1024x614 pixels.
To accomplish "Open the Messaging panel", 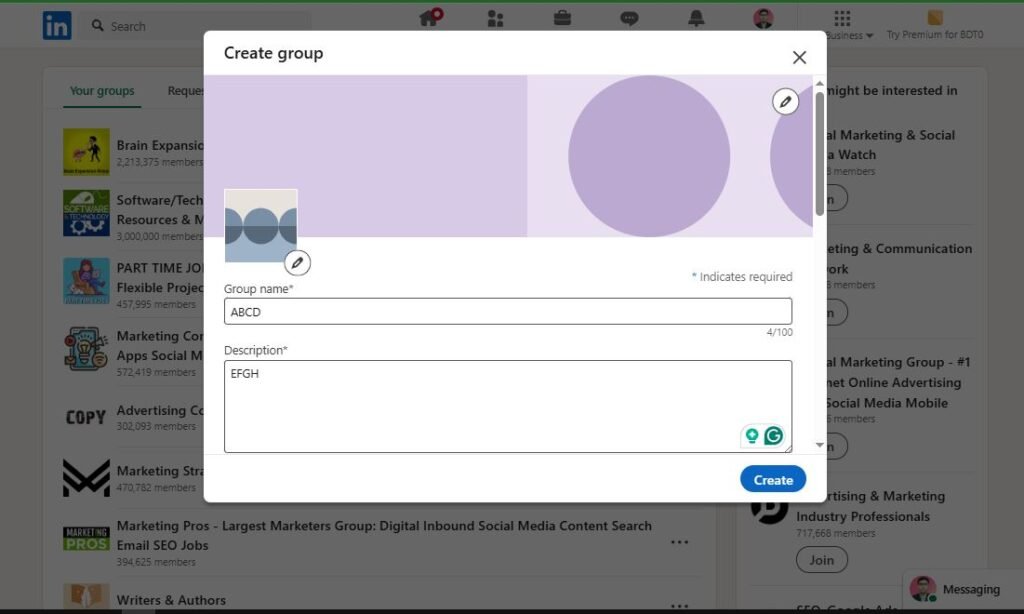I will point(963,589).
